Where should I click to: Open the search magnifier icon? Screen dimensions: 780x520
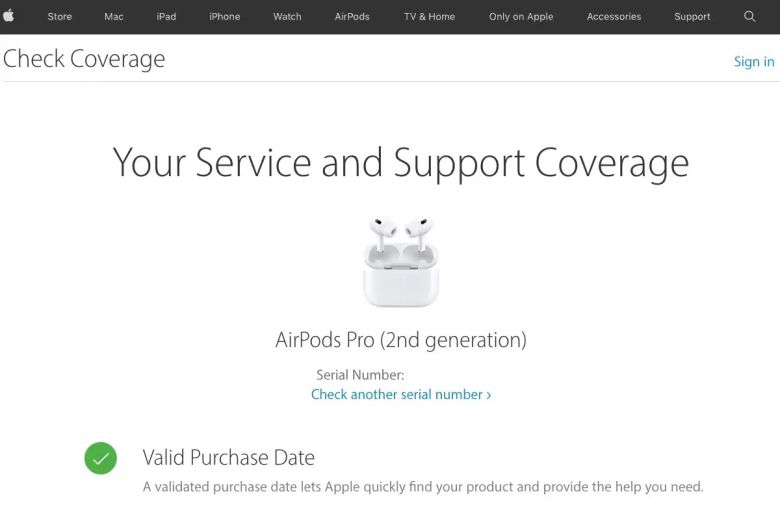(750, 16)
